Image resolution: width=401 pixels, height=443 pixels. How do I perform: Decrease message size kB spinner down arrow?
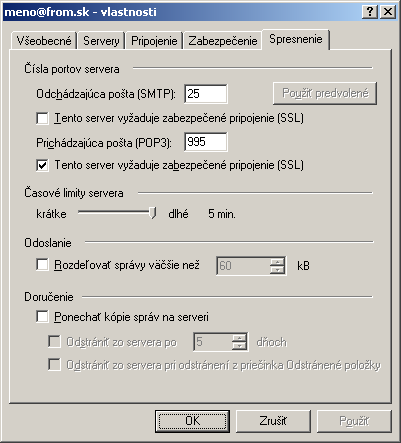coord(277,270)
